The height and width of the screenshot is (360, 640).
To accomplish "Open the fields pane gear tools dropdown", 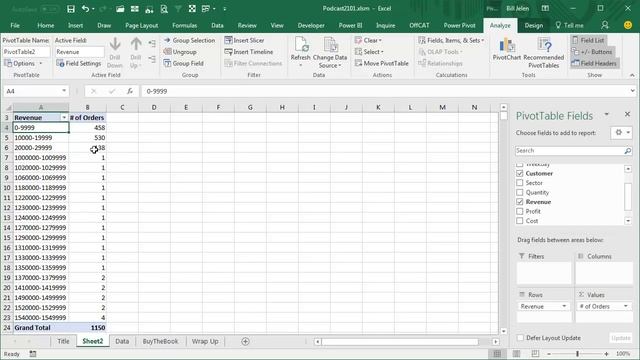I will pos(622,133).
